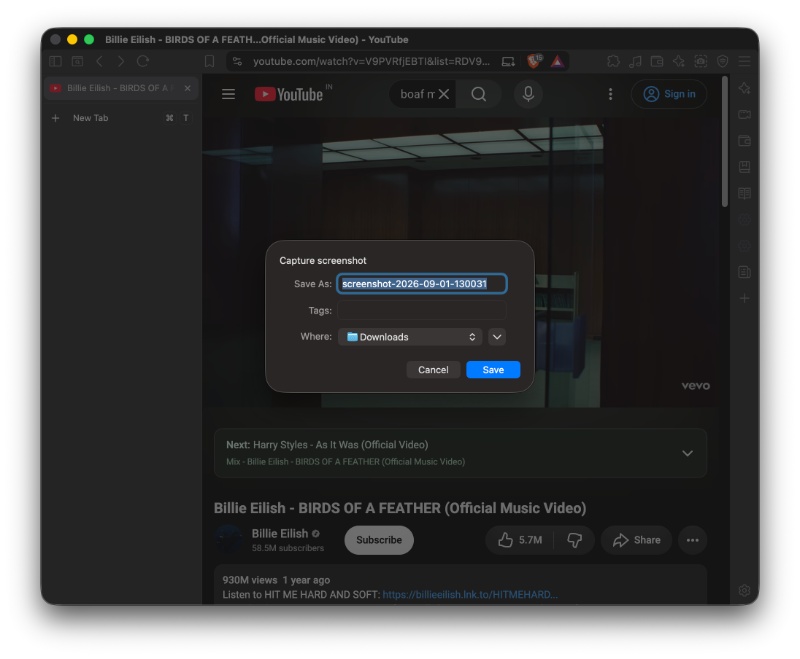Go to YouTube home via logo
800x659 pixels.
click(289, 94)
